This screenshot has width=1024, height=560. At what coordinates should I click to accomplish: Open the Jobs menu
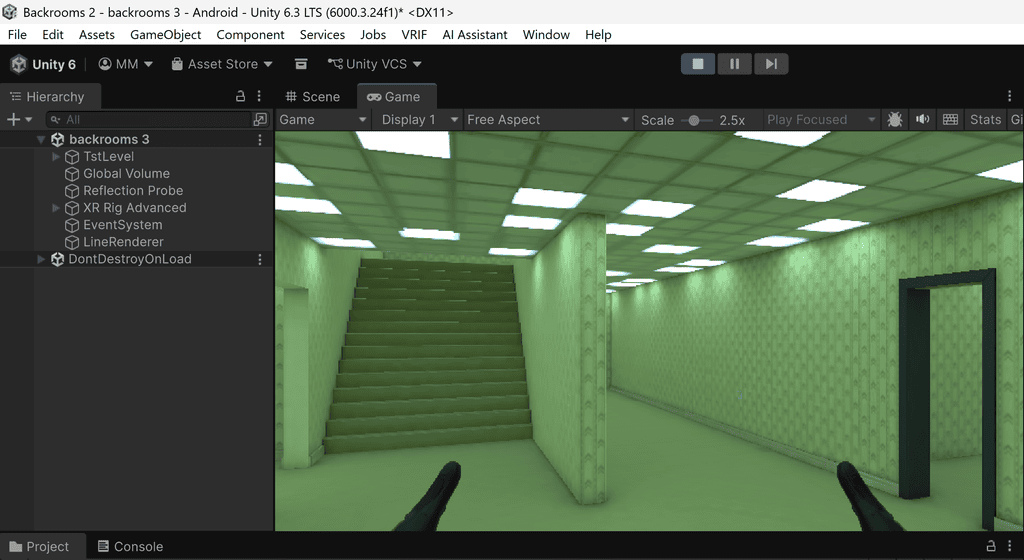373,35
